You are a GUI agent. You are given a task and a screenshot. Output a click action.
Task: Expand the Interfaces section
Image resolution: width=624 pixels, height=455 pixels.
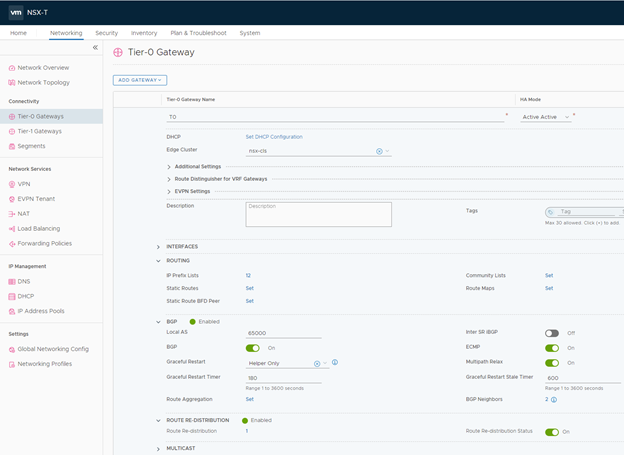click(158, 247)
